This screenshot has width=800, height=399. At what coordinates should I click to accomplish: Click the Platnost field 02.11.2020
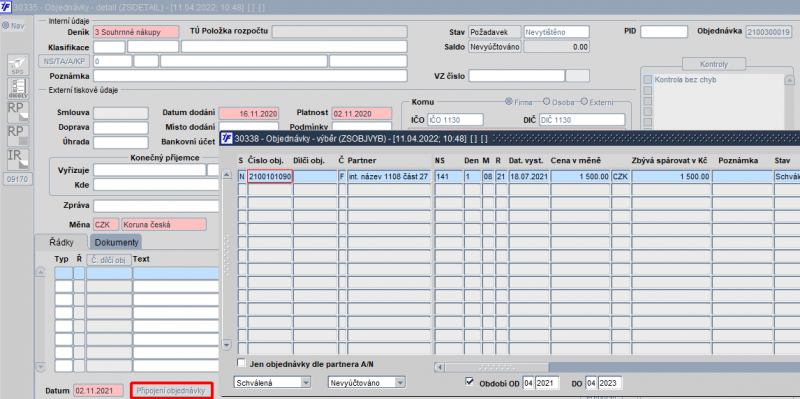point(362,113)
